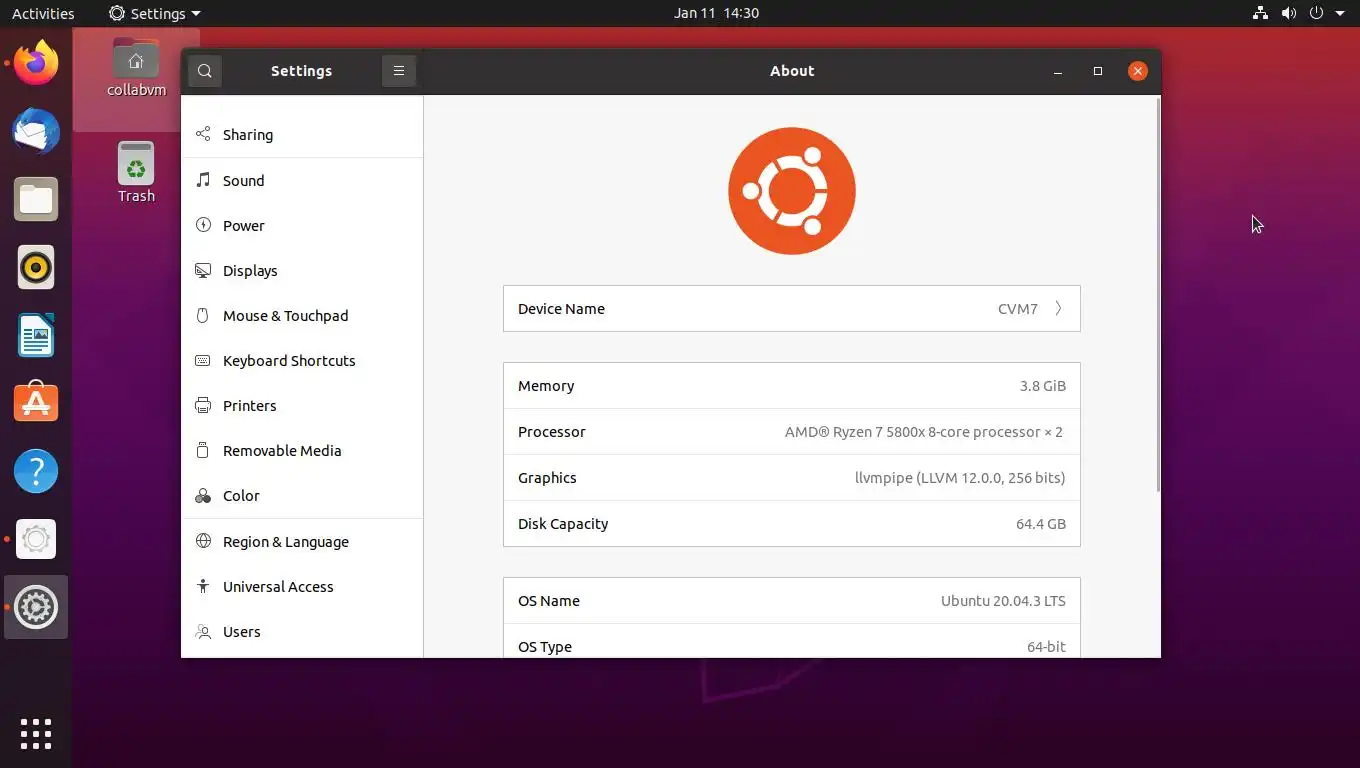Launch Thunderbird Mail from the dock
Image resolution: width=1360 pixels, height=768 pixels.
(x=36, y=132)
